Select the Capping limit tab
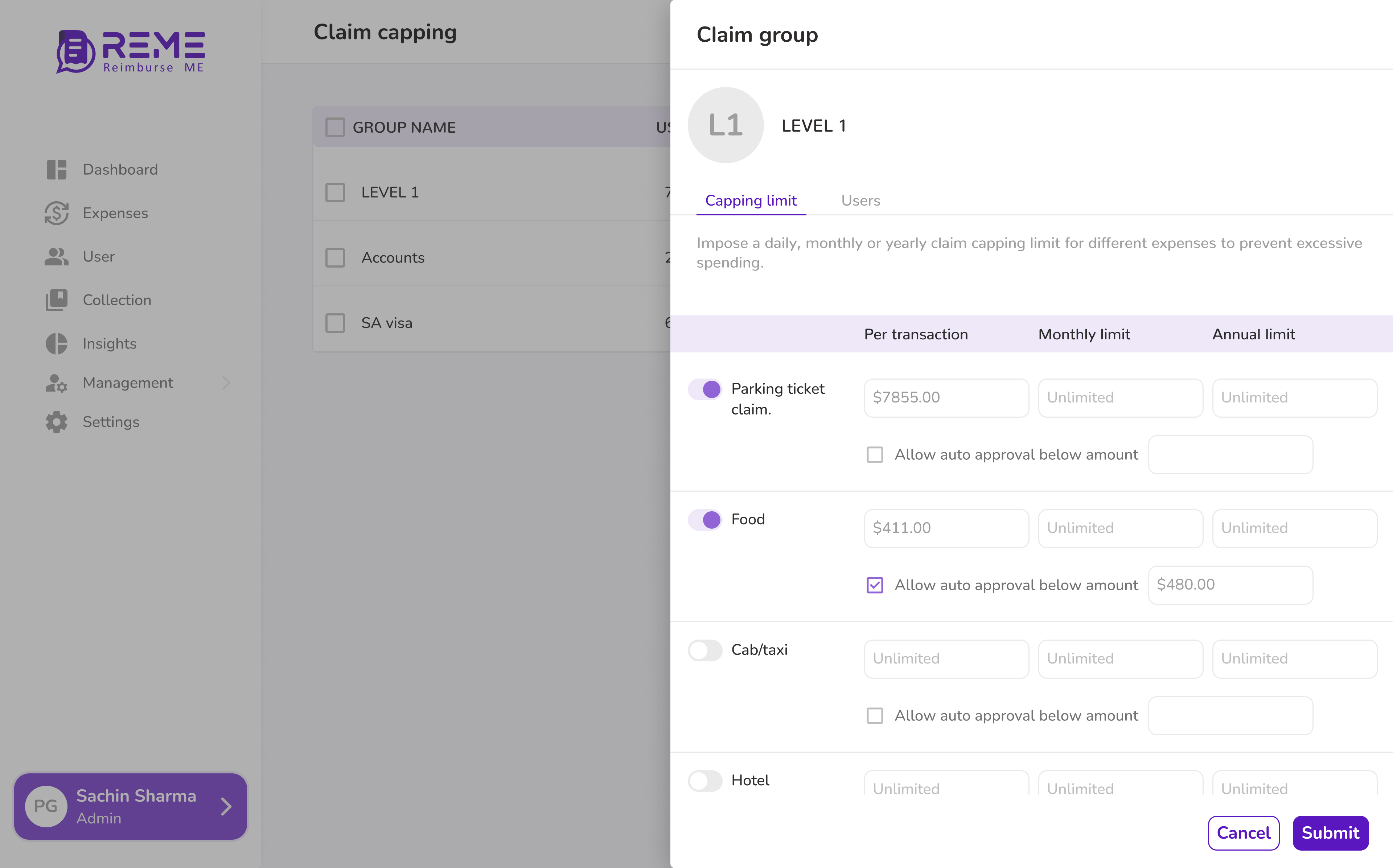1393x868 pixels. (751, 200)
